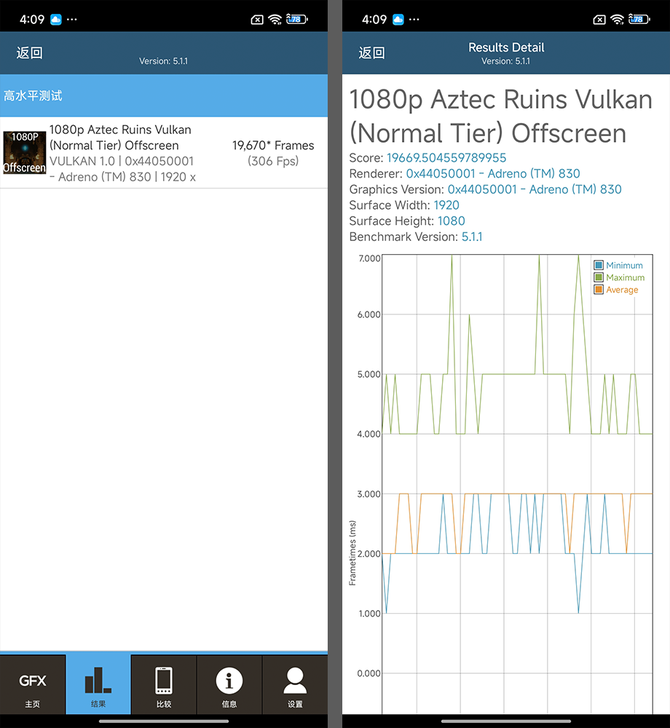Screen dimensions: 670x728
Task: Toggle the Maximum series legend swatch
Action: click(x=599, y=278)
